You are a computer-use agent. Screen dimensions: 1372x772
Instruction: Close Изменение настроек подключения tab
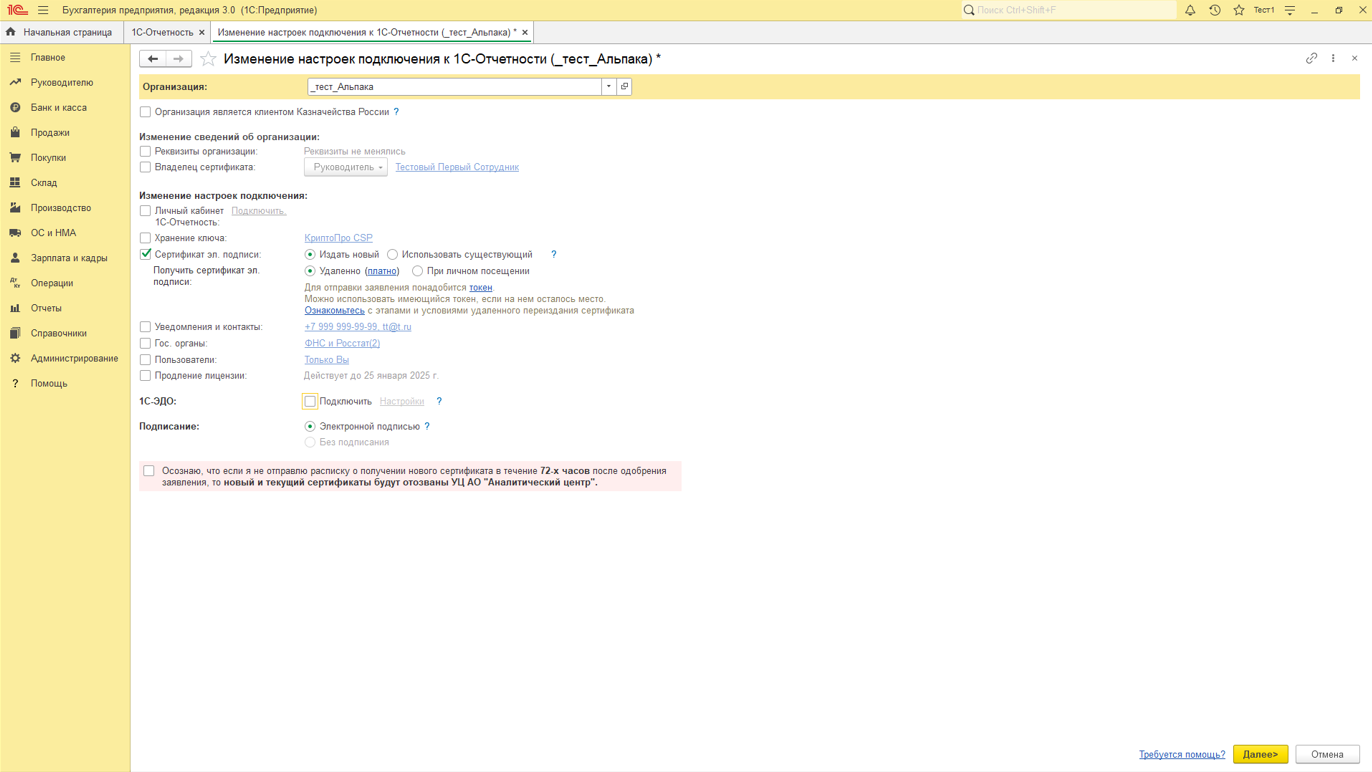pos(525,33)
